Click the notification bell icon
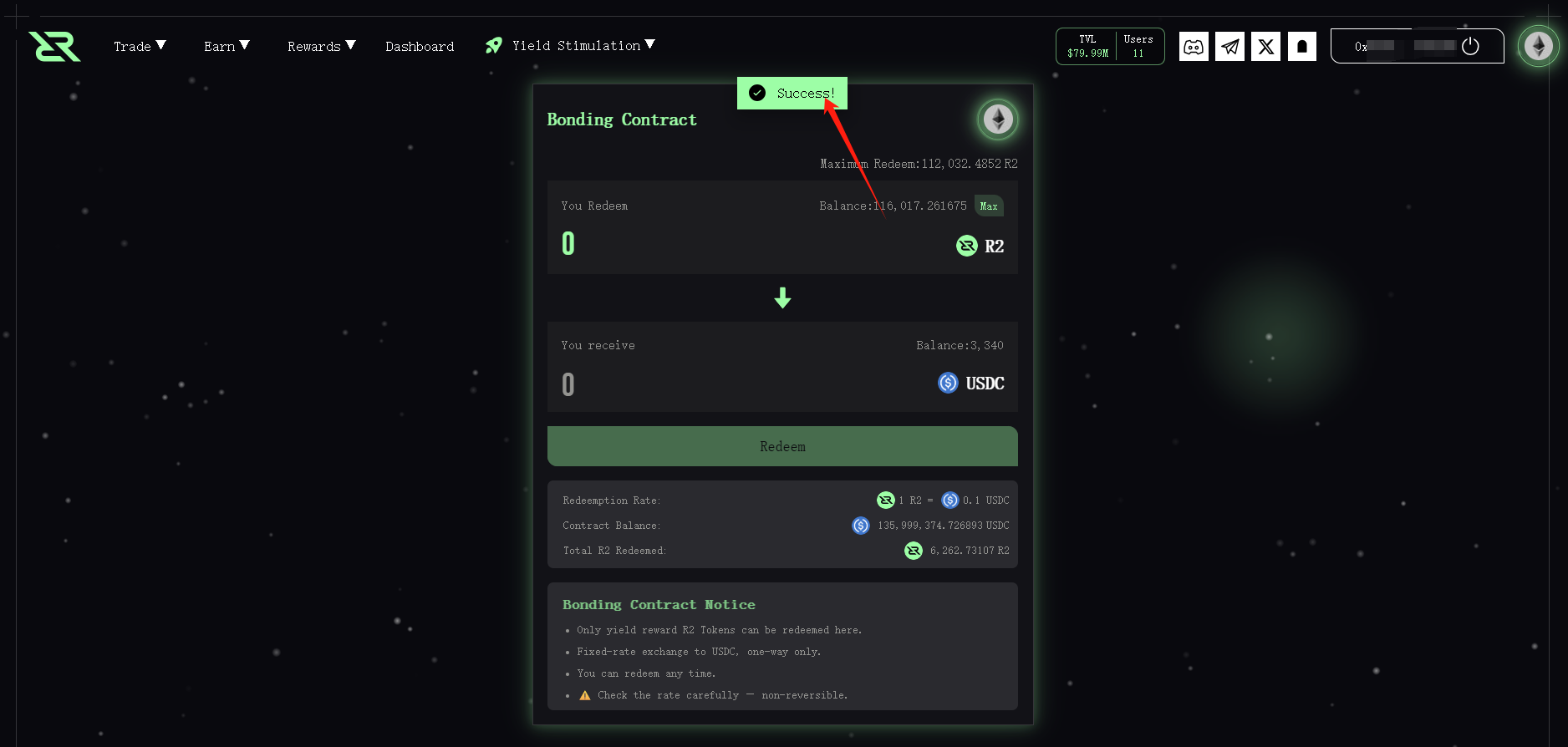Screen dimensions: 1568x747 (x=1301, y=47)
